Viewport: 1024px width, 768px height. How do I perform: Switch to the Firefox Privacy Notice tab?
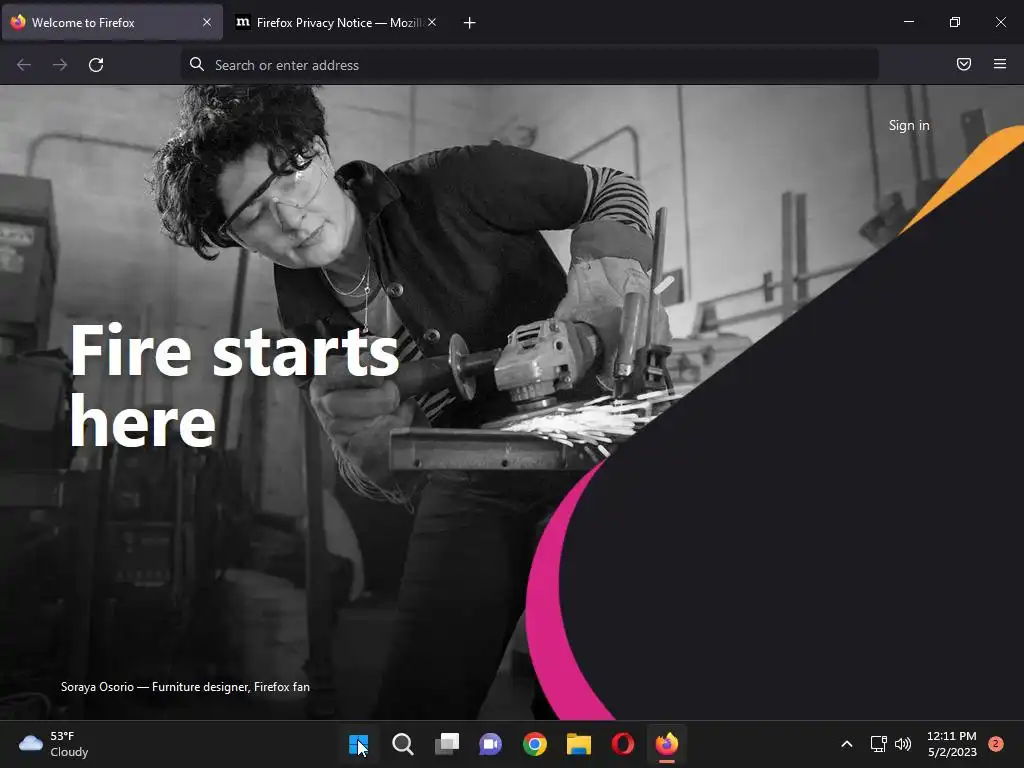[336, 22]
